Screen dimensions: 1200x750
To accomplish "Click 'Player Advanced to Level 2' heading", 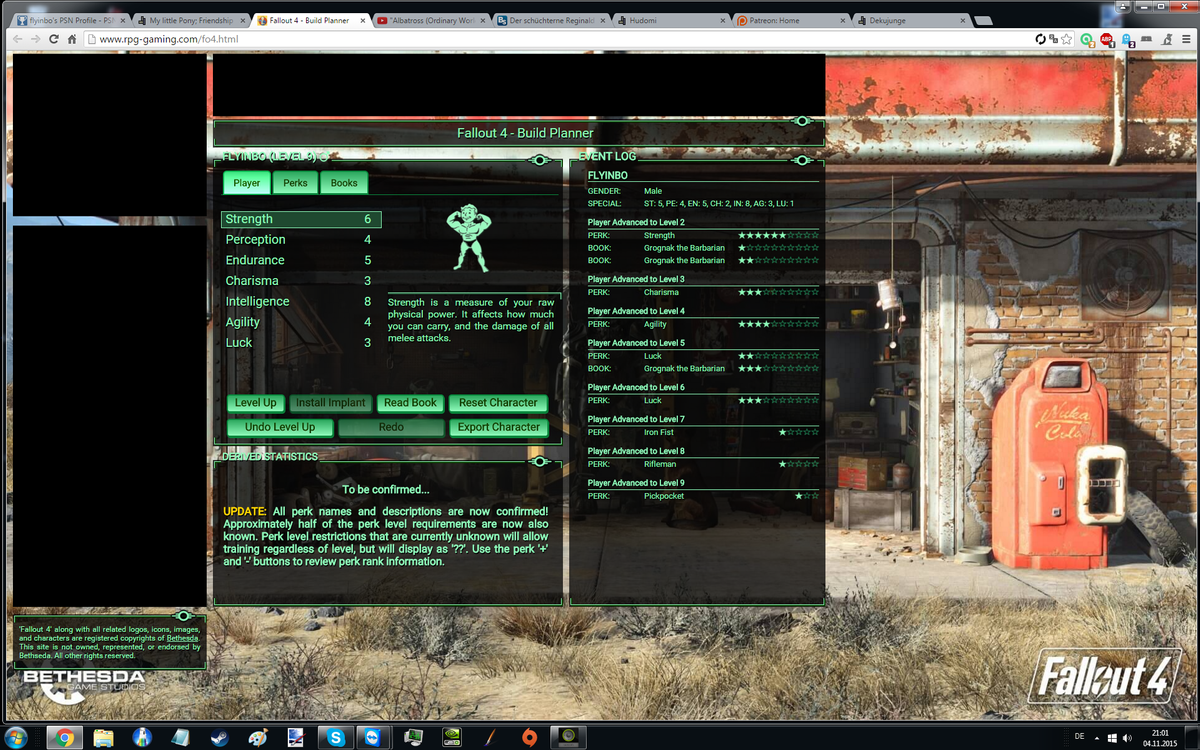I will pos(636,222).
